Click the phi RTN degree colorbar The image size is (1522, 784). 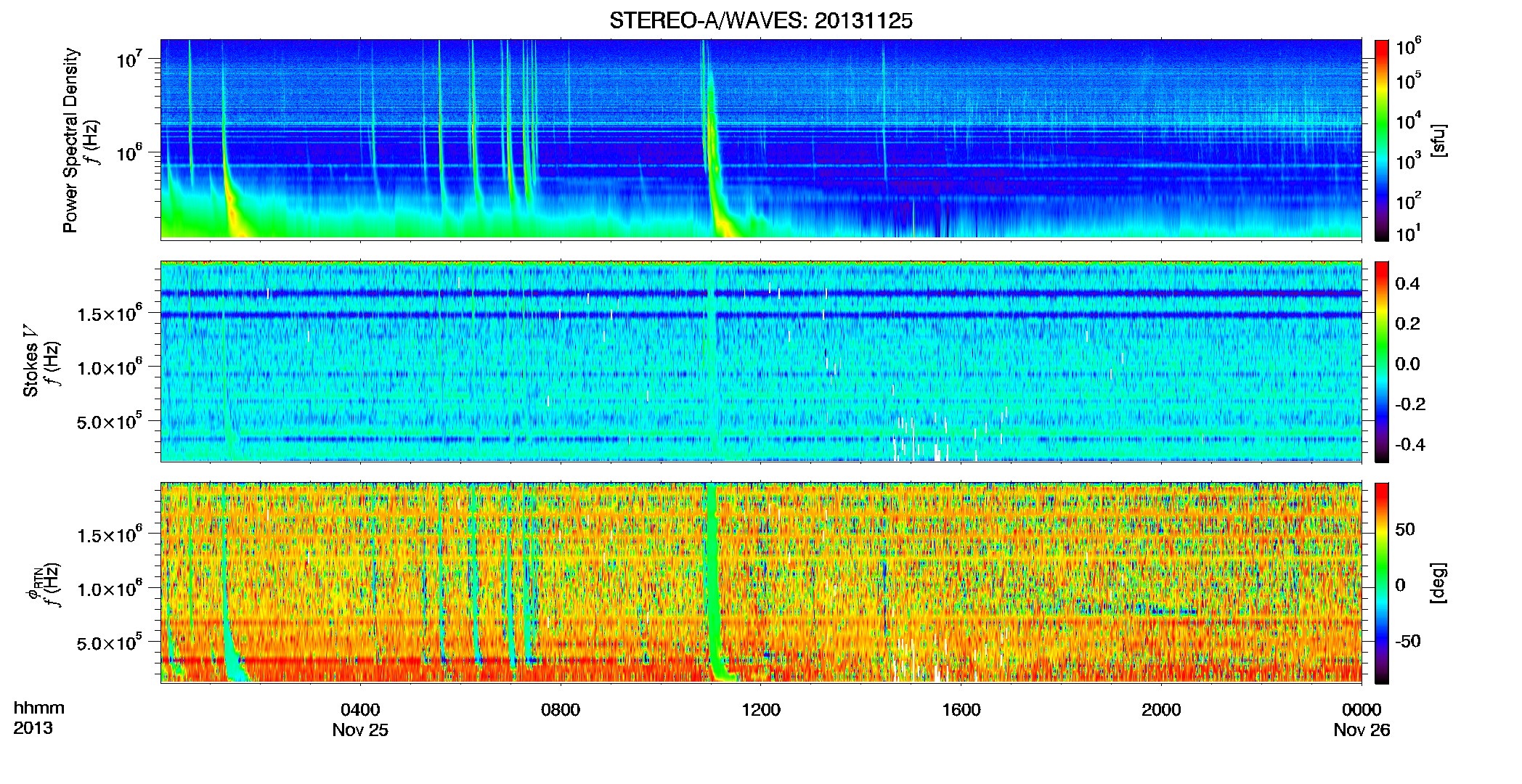[x=1382, y=583]
